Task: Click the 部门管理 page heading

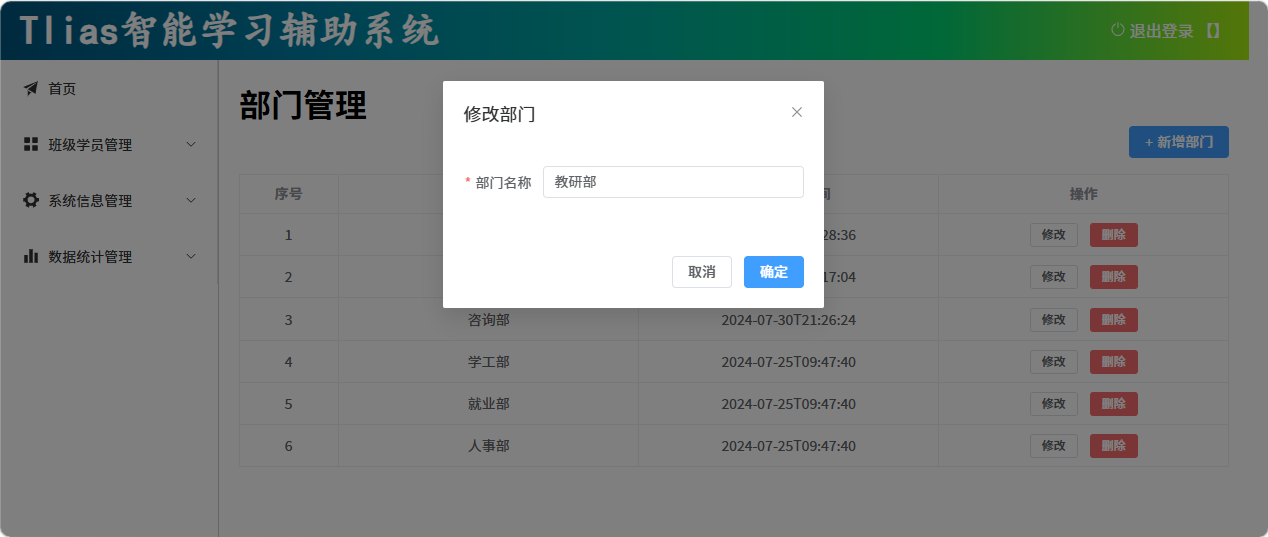Action: (303, 105)
